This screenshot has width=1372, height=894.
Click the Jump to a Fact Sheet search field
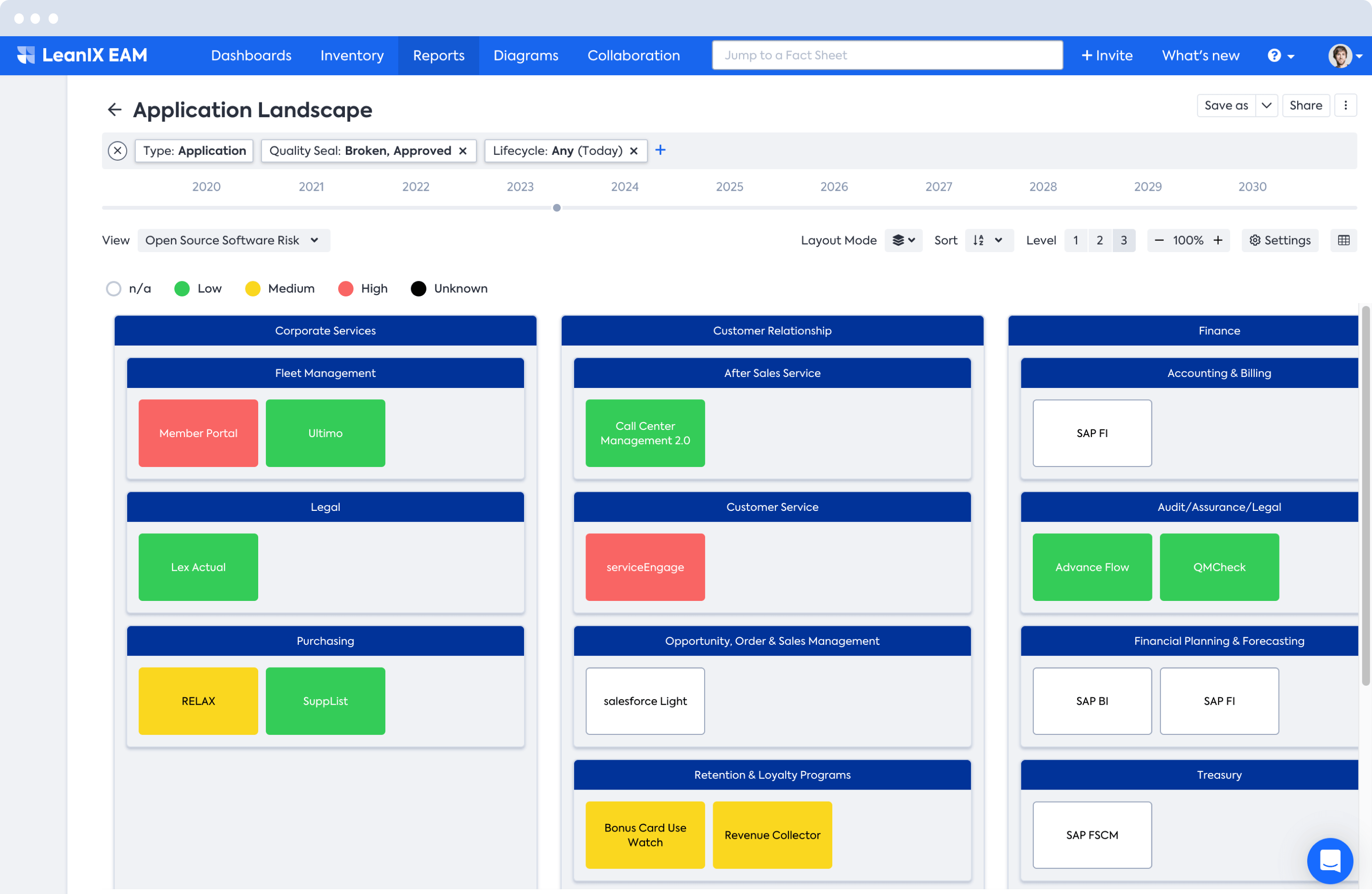887,55
